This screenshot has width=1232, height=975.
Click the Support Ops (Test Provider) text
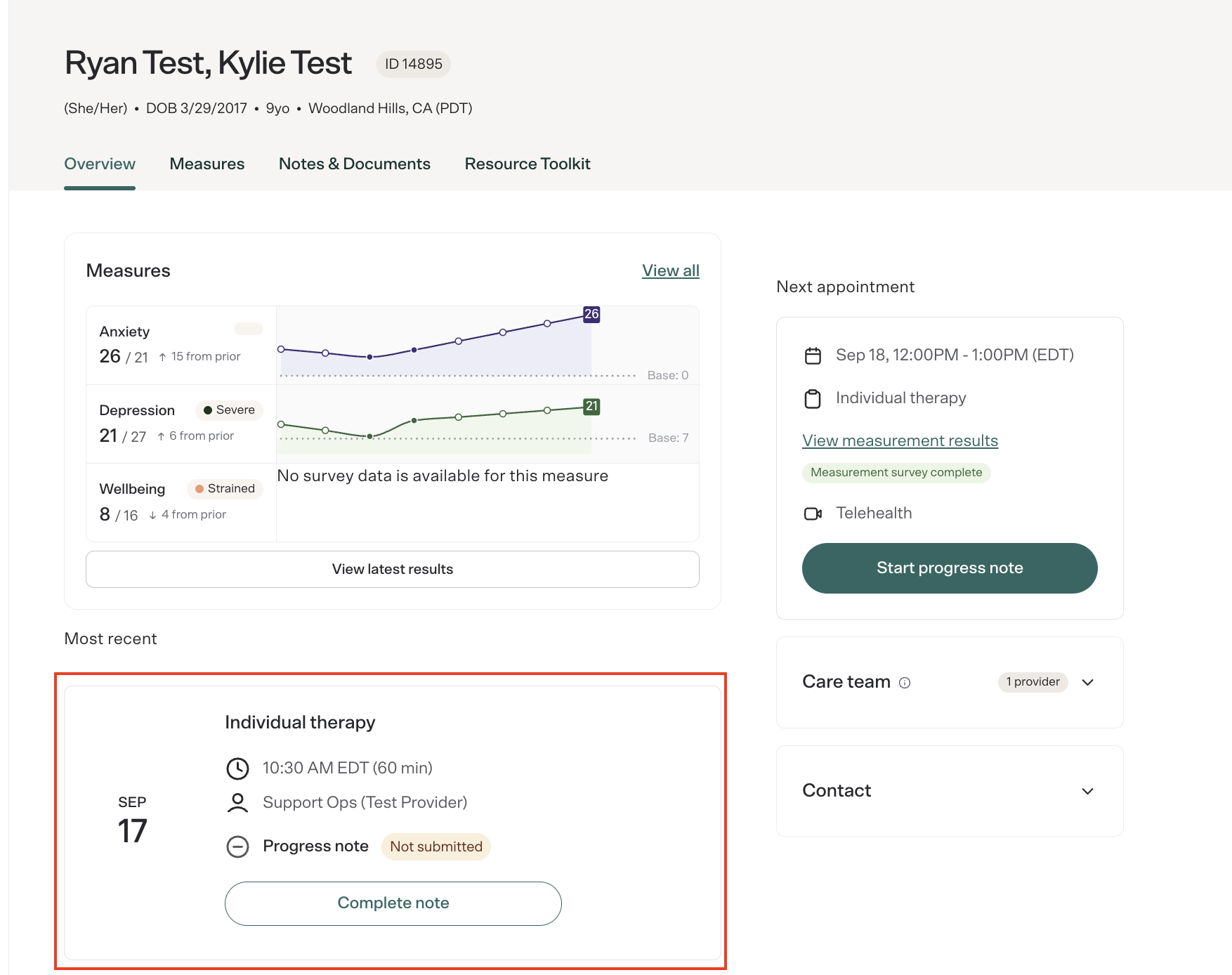point(365,803)
